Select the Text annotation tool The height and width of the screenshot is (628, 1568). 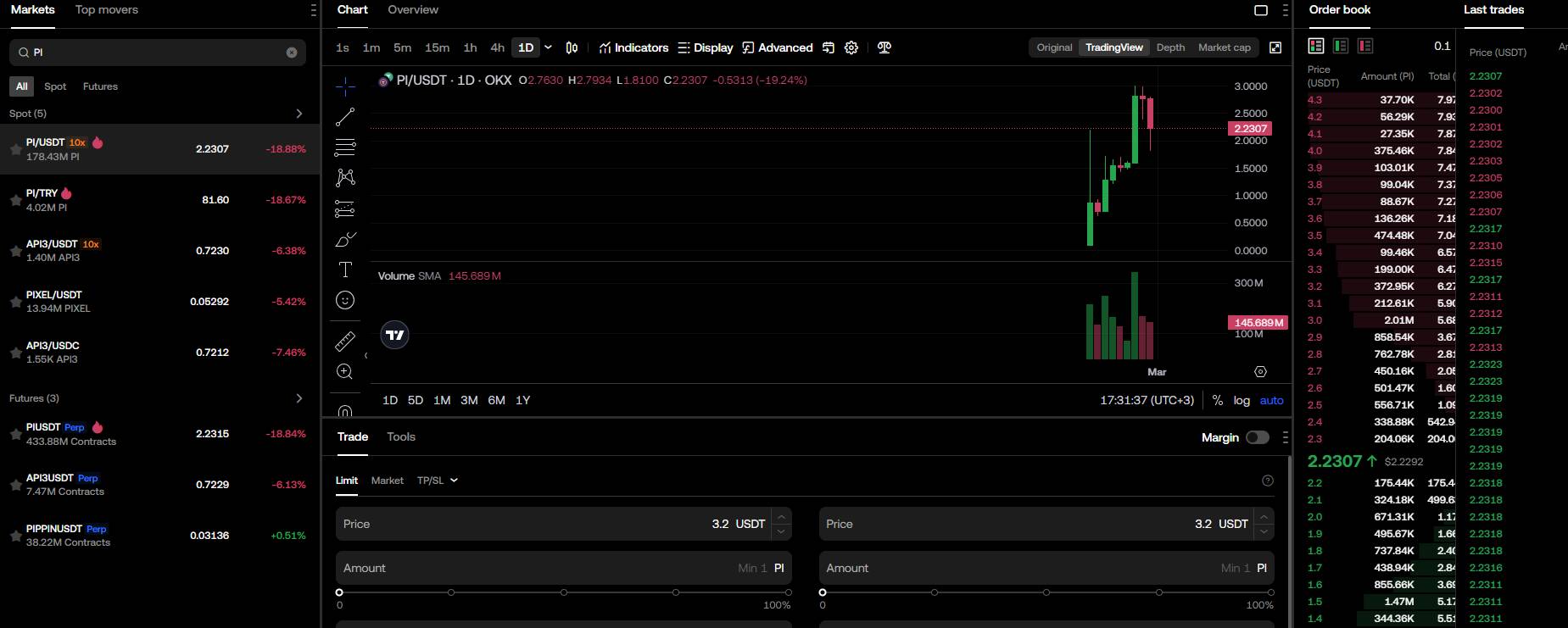pyautogui.click(x=345, y=270)
